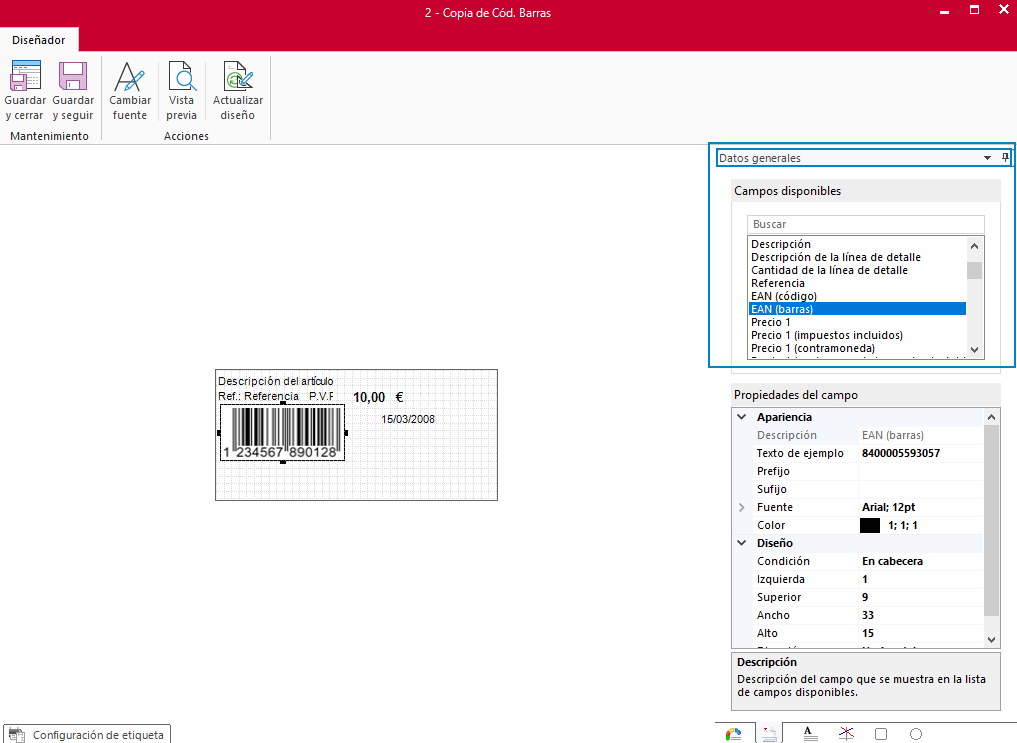Select the color palette tab icon
This screenshot has width=1017, height=743.
pyautogui.click(x=734, y=734)
